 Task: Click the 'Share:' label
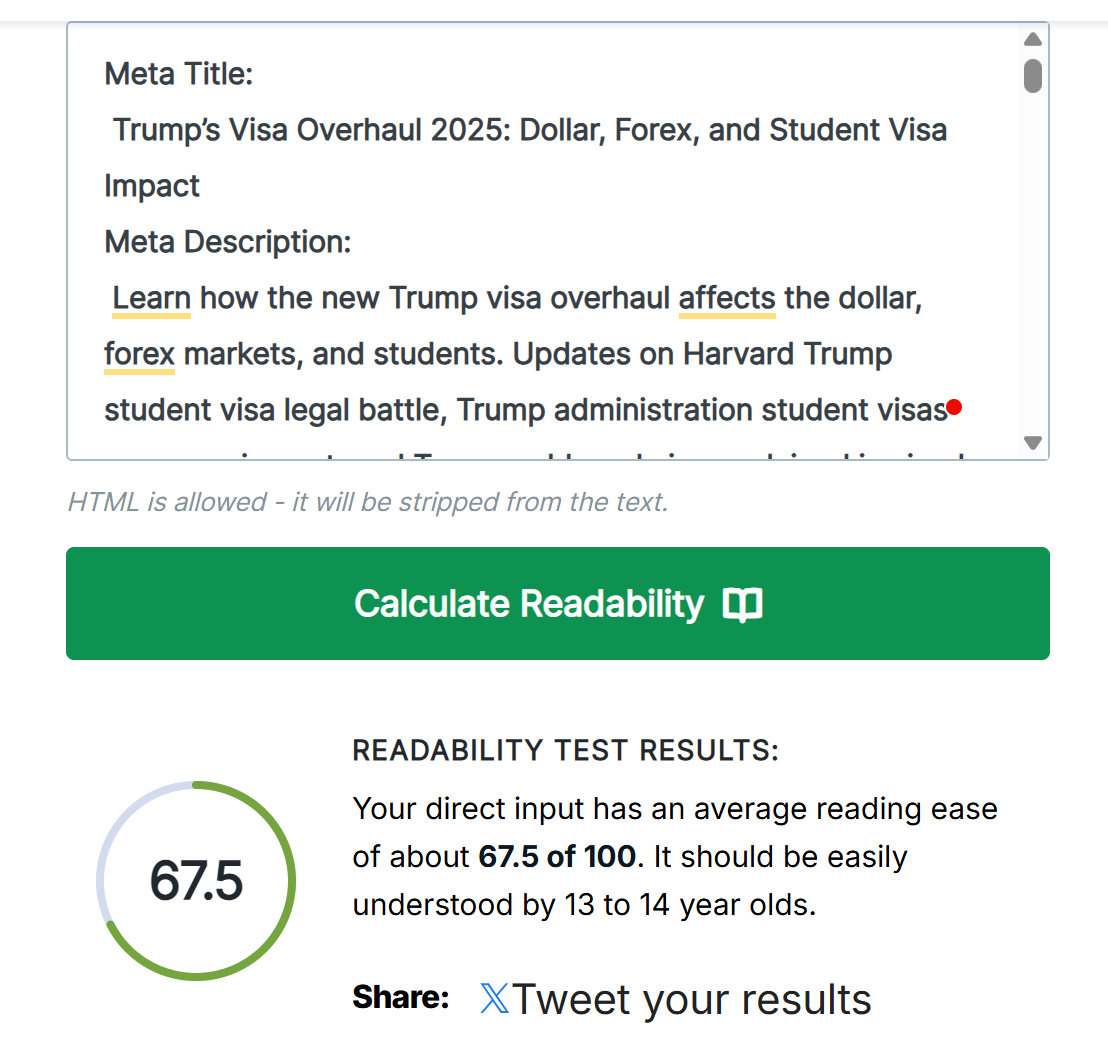point(400,997)
